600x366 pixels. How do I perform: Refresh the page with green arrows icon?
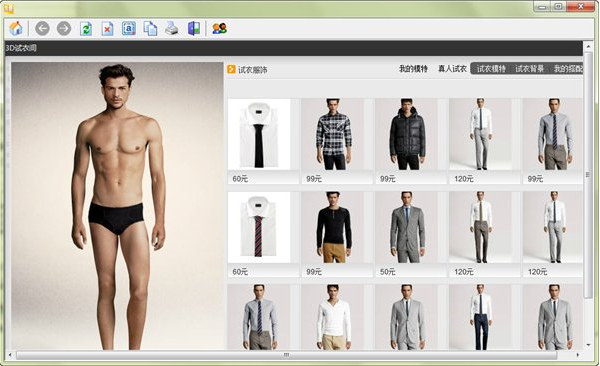[86, 29]
